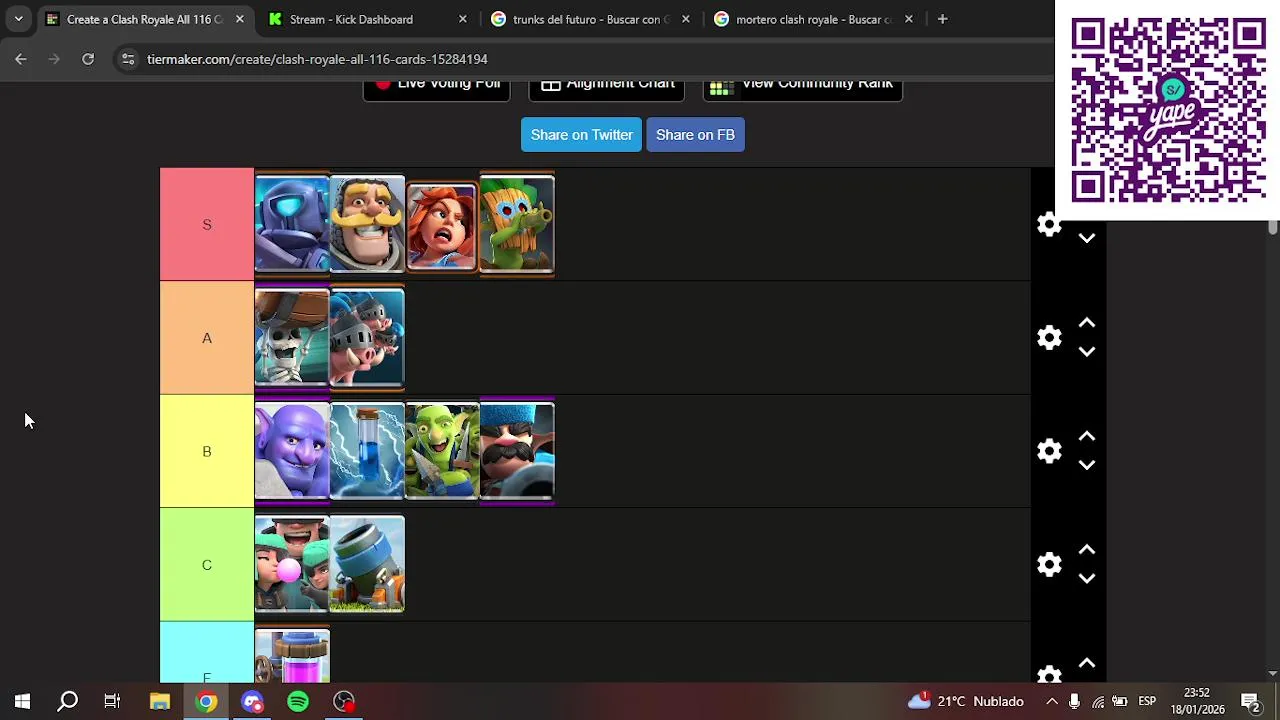Move A tier row up with chevron
1280x720 pixels.
pos(1087,323)
